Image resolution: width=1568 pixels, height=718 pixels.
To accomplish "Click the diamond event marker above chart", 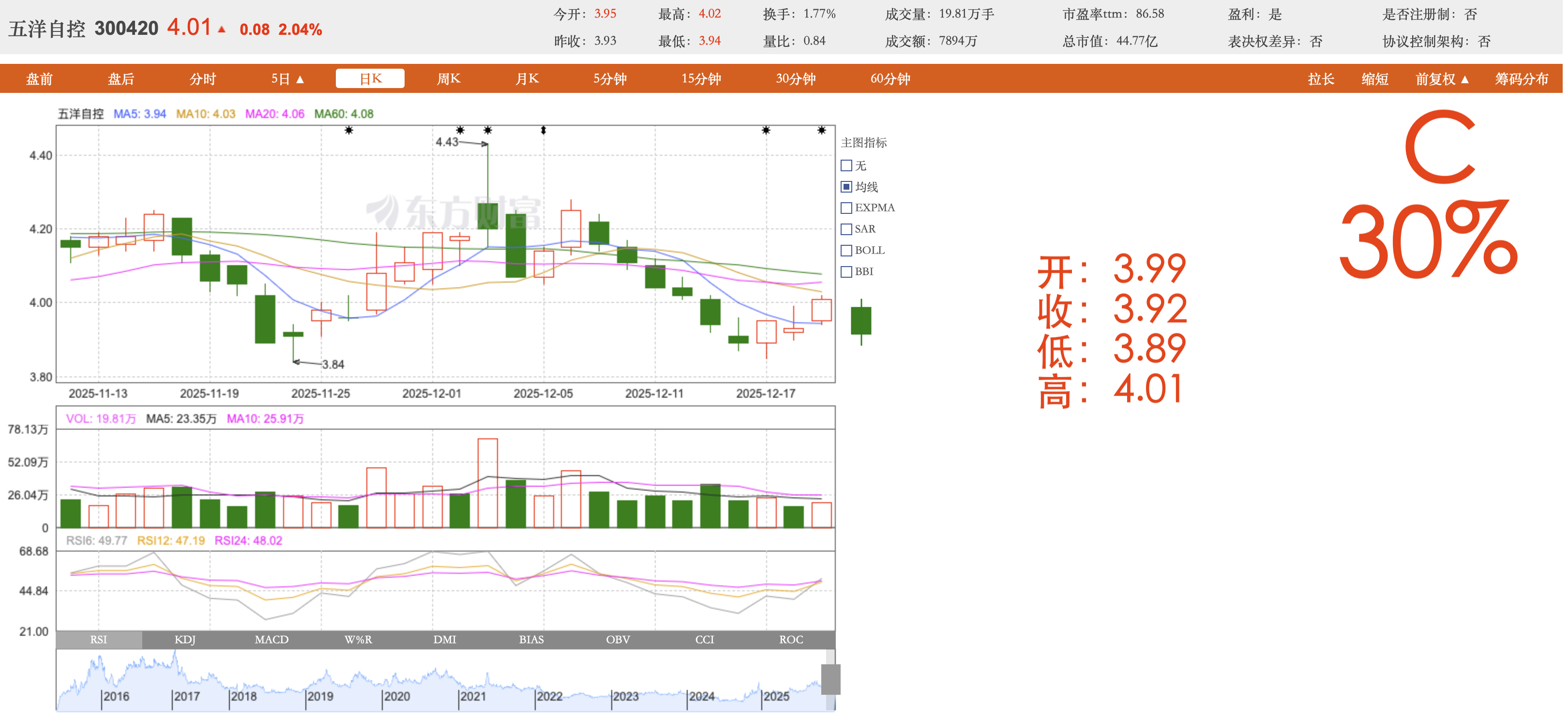I will click(x=543, y=130).
